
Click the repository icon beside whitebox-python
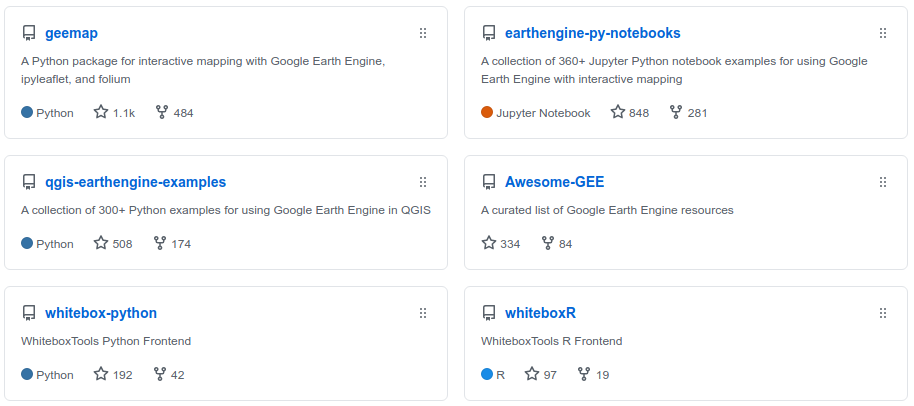click(29, 314)
